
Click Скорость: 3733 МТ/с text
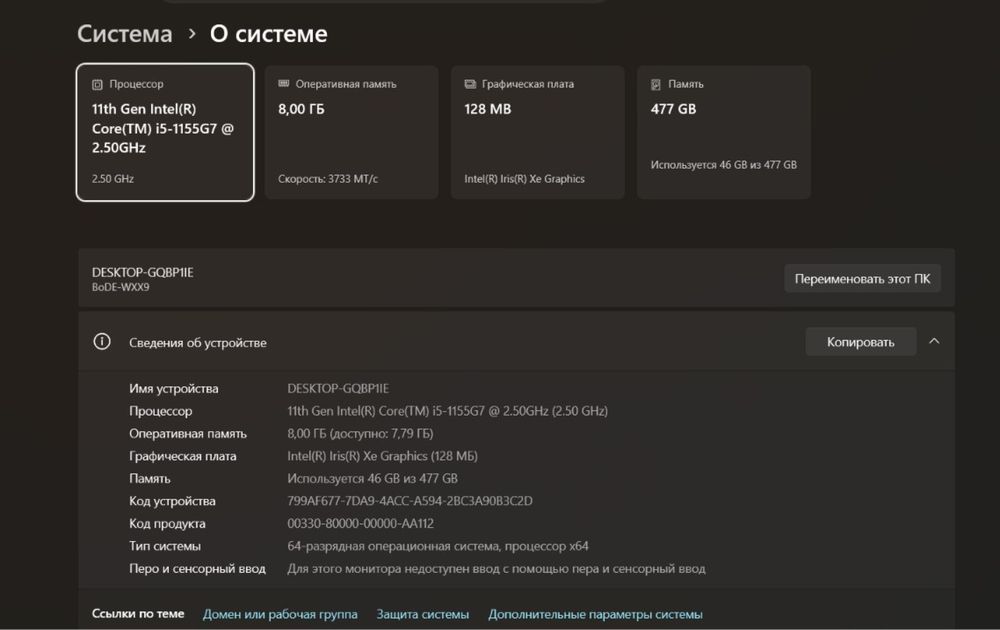click(328, 179)
